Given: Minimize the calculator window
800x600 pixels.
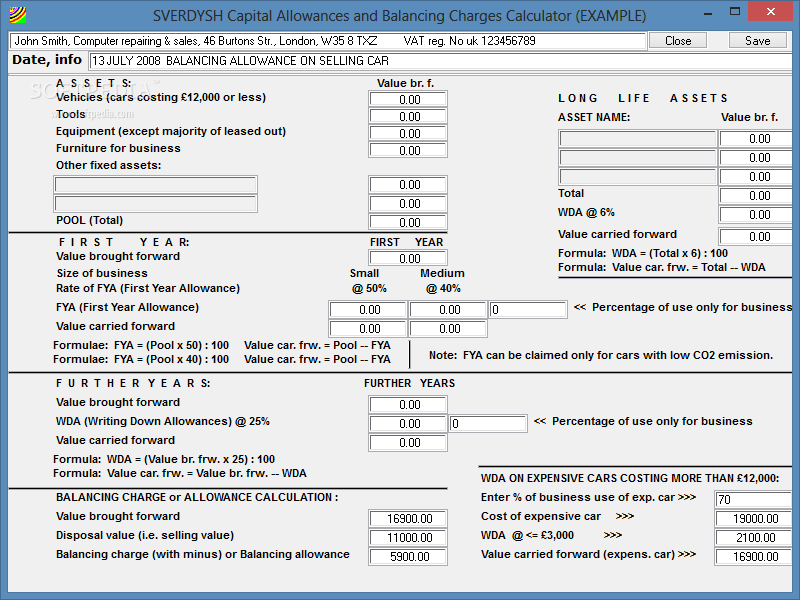Looking at the screenshot, I should pos(708,13).
